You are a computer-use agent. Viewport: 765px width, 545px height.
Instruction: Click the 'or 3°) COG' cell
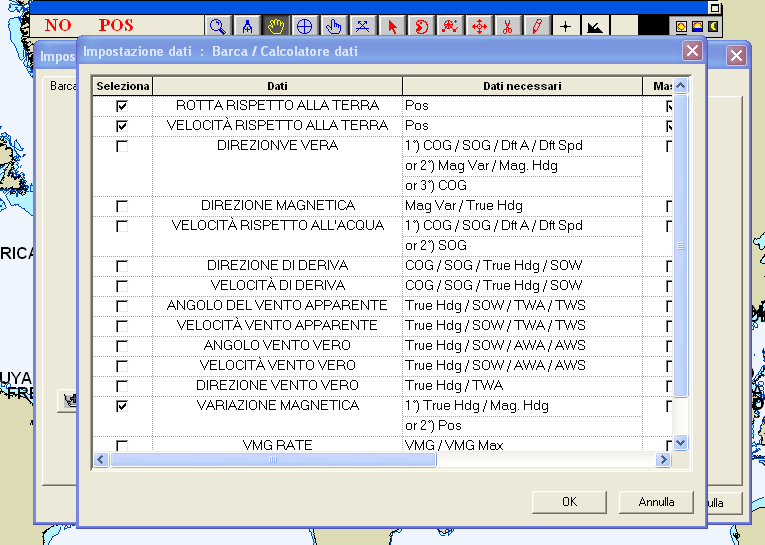point(522,186)
